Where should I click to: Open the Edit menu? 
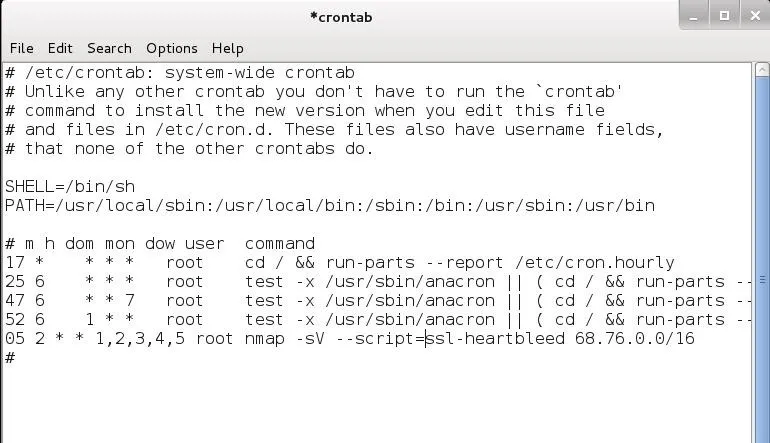coord(60,48)
